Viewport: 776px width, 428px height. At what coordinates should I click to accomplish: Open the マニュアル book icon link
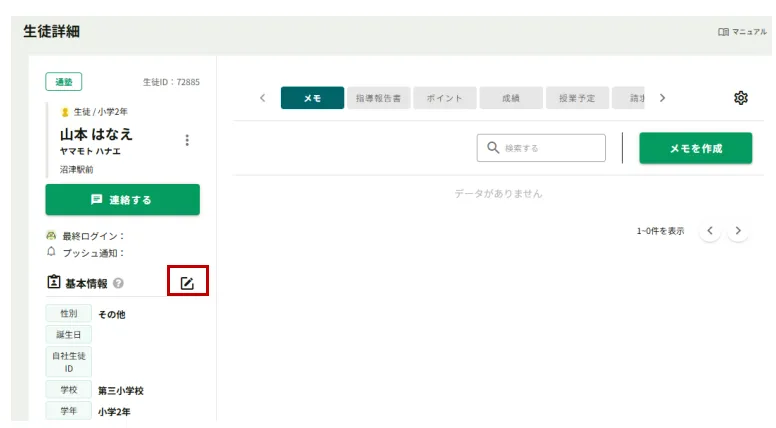coord(723,32)
